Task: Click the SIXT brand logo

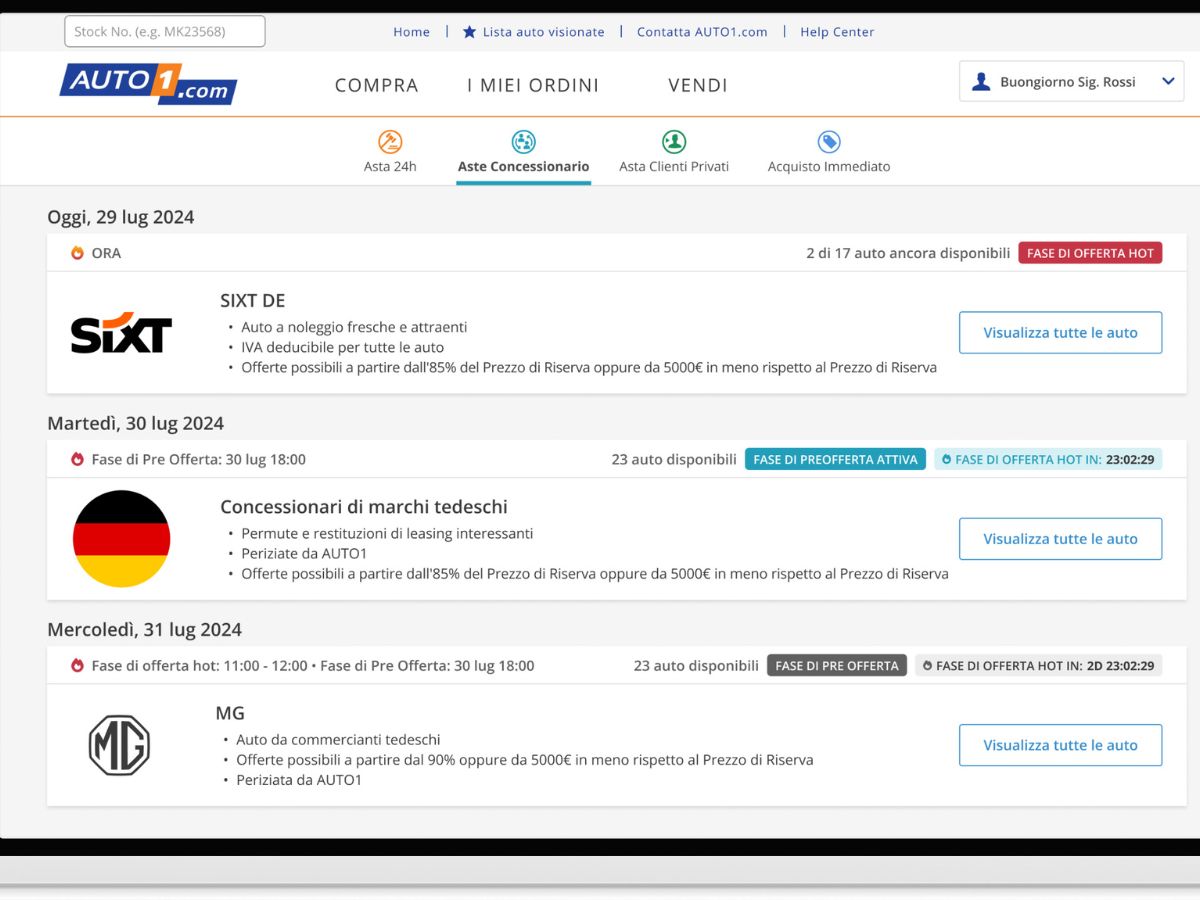Action: coord(121,333)
